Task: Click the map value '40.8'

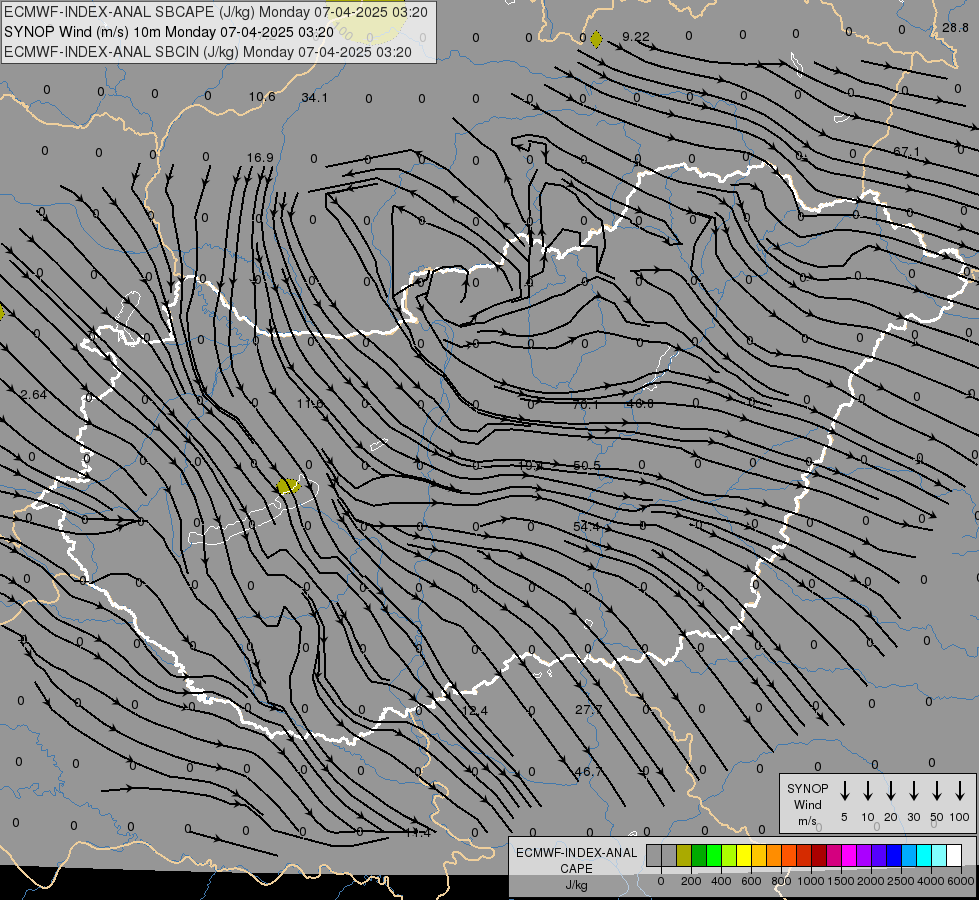Action: coord(639,404)
